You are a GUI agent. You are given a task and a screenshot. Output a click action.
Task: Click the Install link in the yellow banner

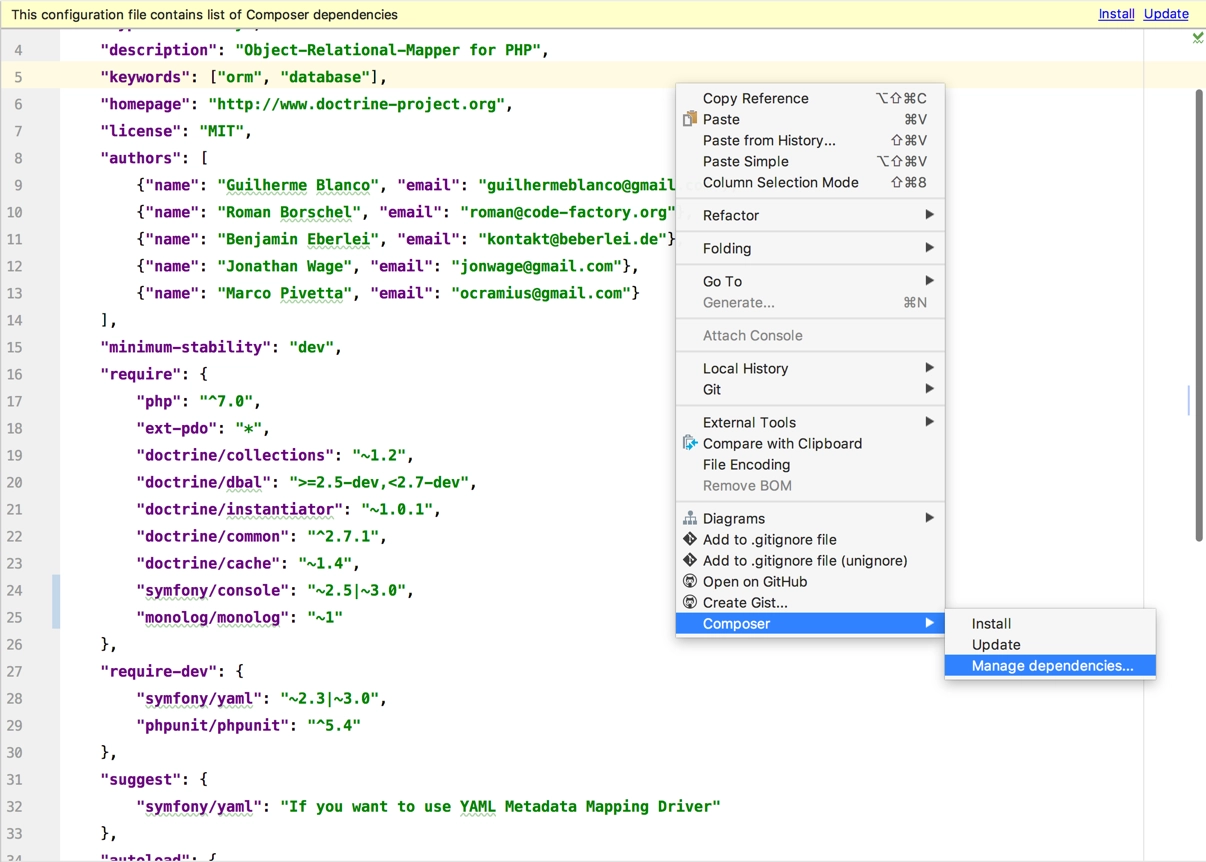[x=1116, y=14]
